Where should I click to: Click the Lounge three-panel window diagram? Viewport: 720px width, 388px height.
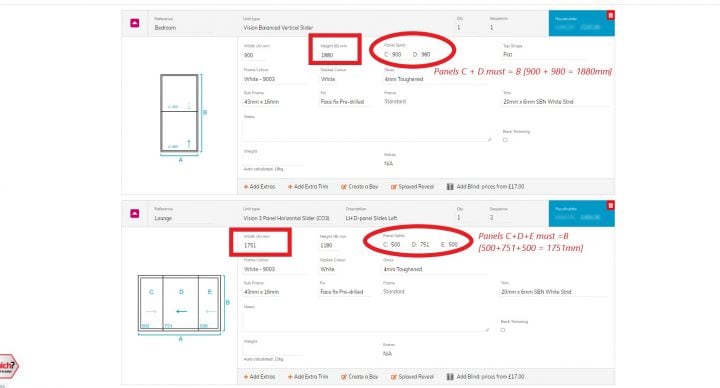(x=180, y=304)
